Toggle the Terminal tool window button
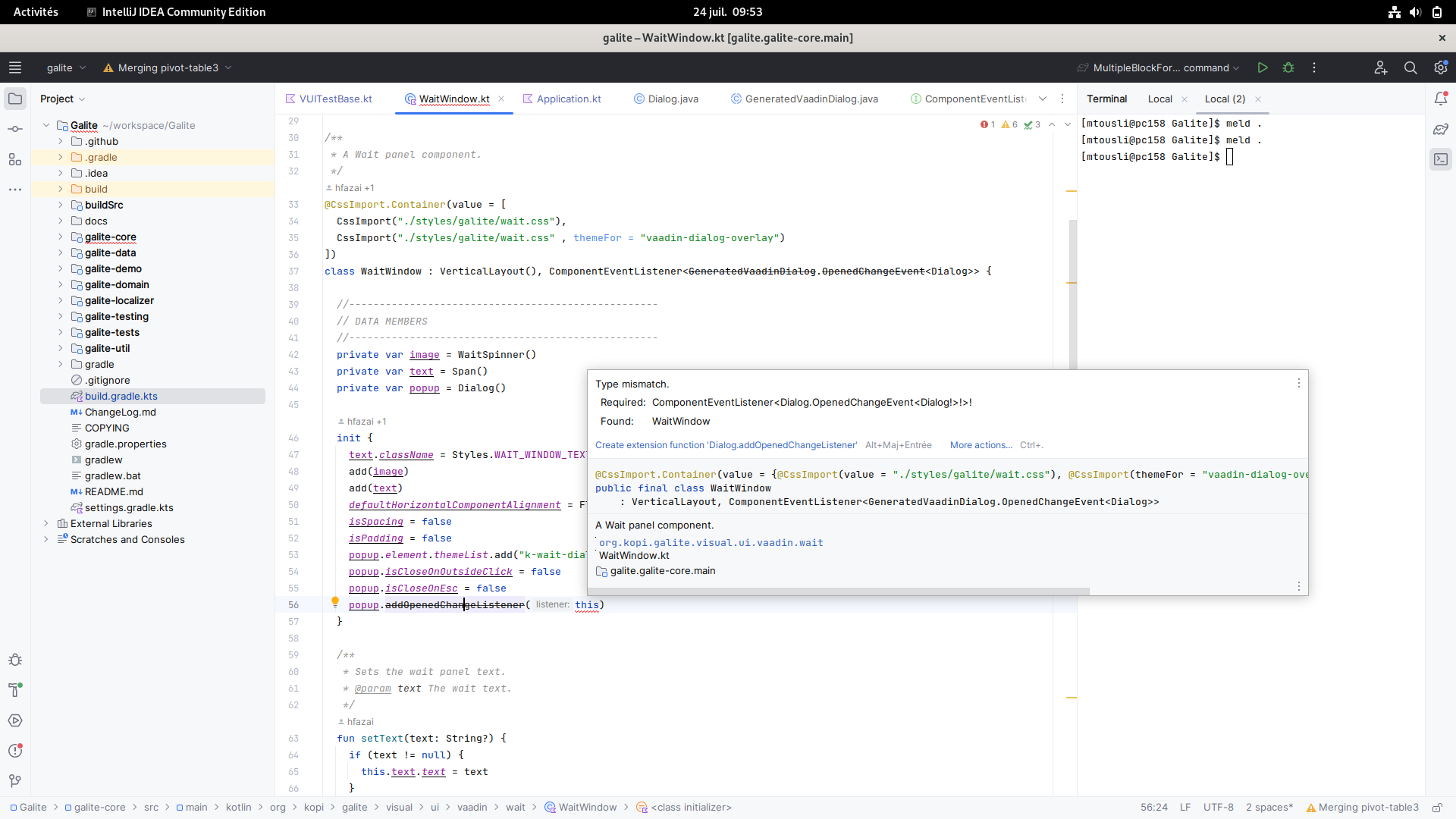This screenshot has width=1456, height=819. coord(1441,159)
